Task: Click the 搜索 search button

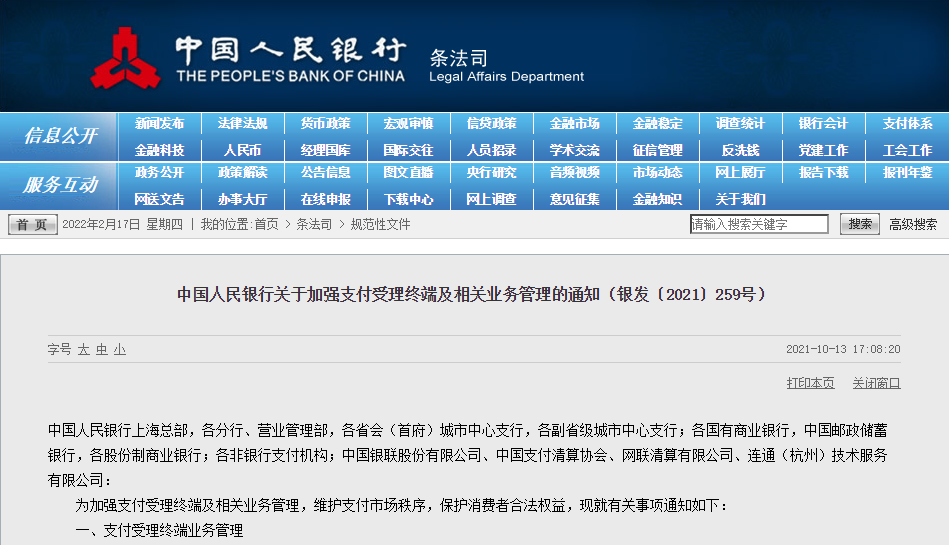Action: (x=859, y=224)
